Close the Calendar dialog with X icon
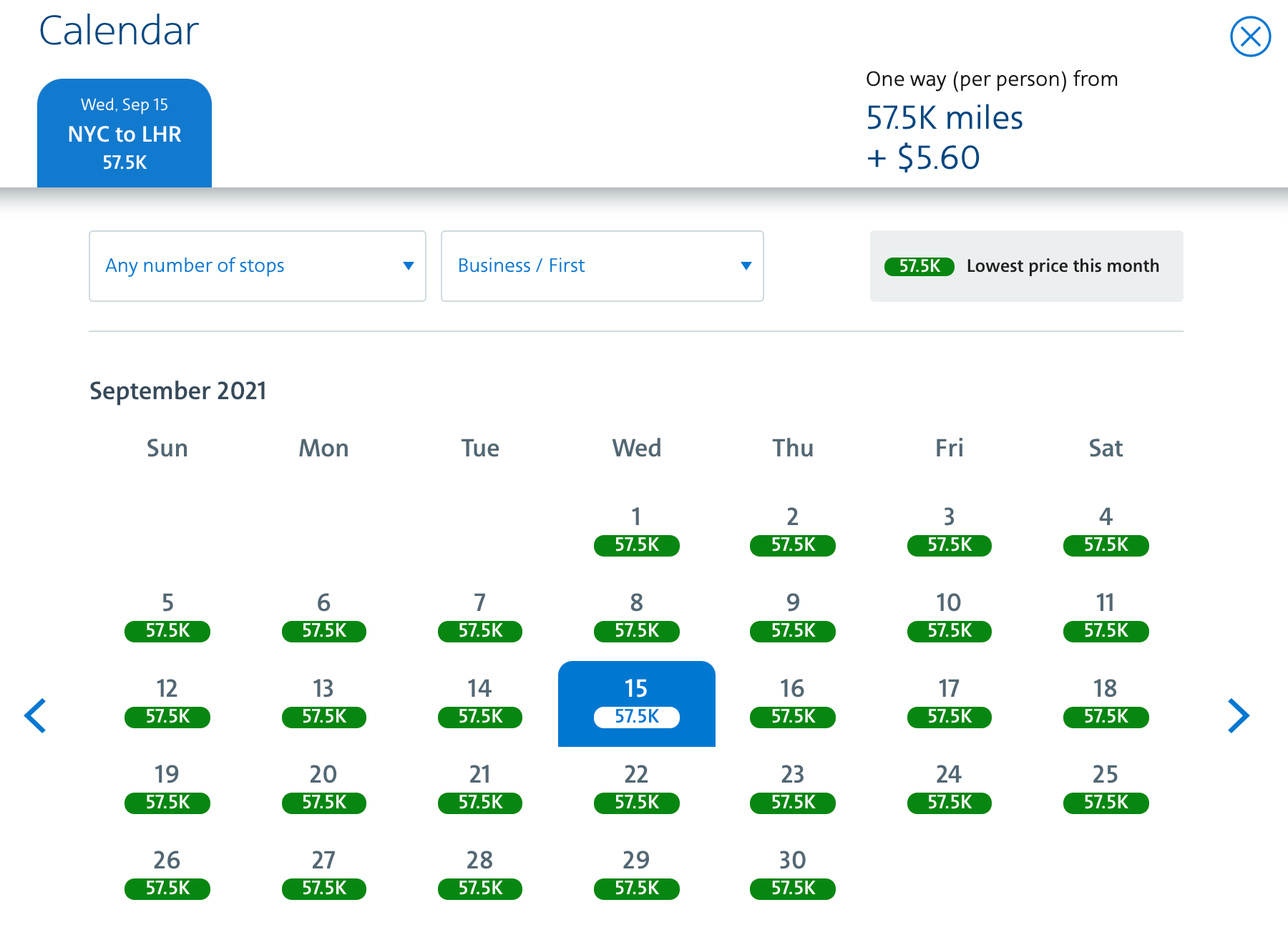Screen dimensions: 1288x950 (1250, 36)
